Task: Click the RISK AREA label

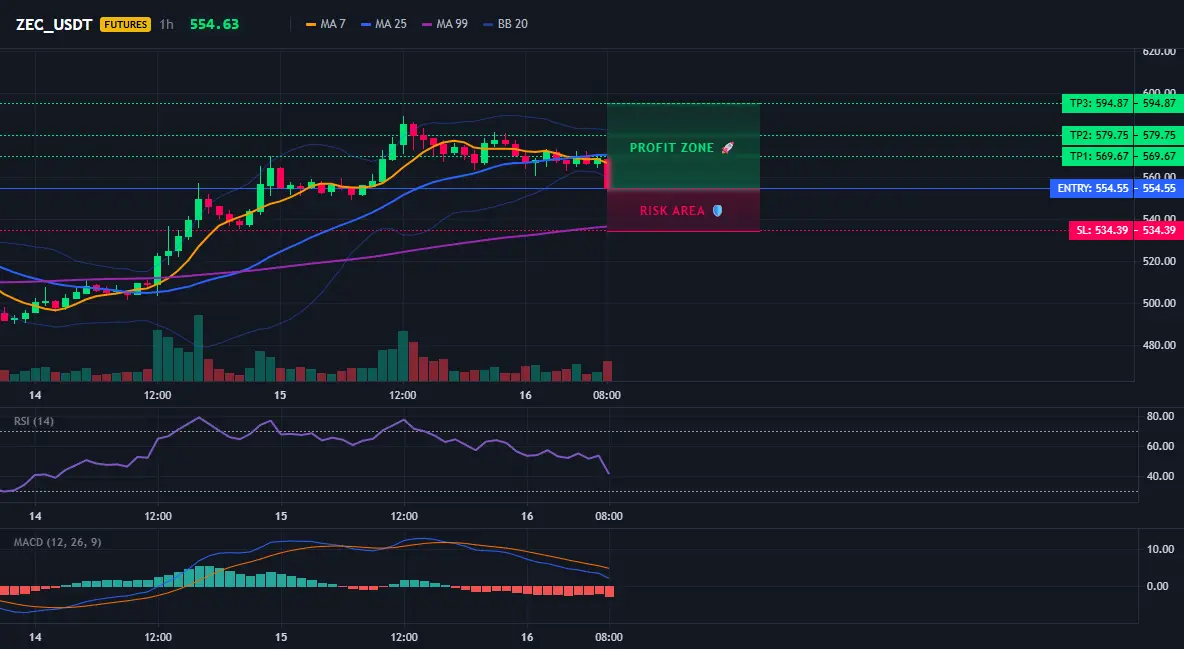Action: click(672, 211)
